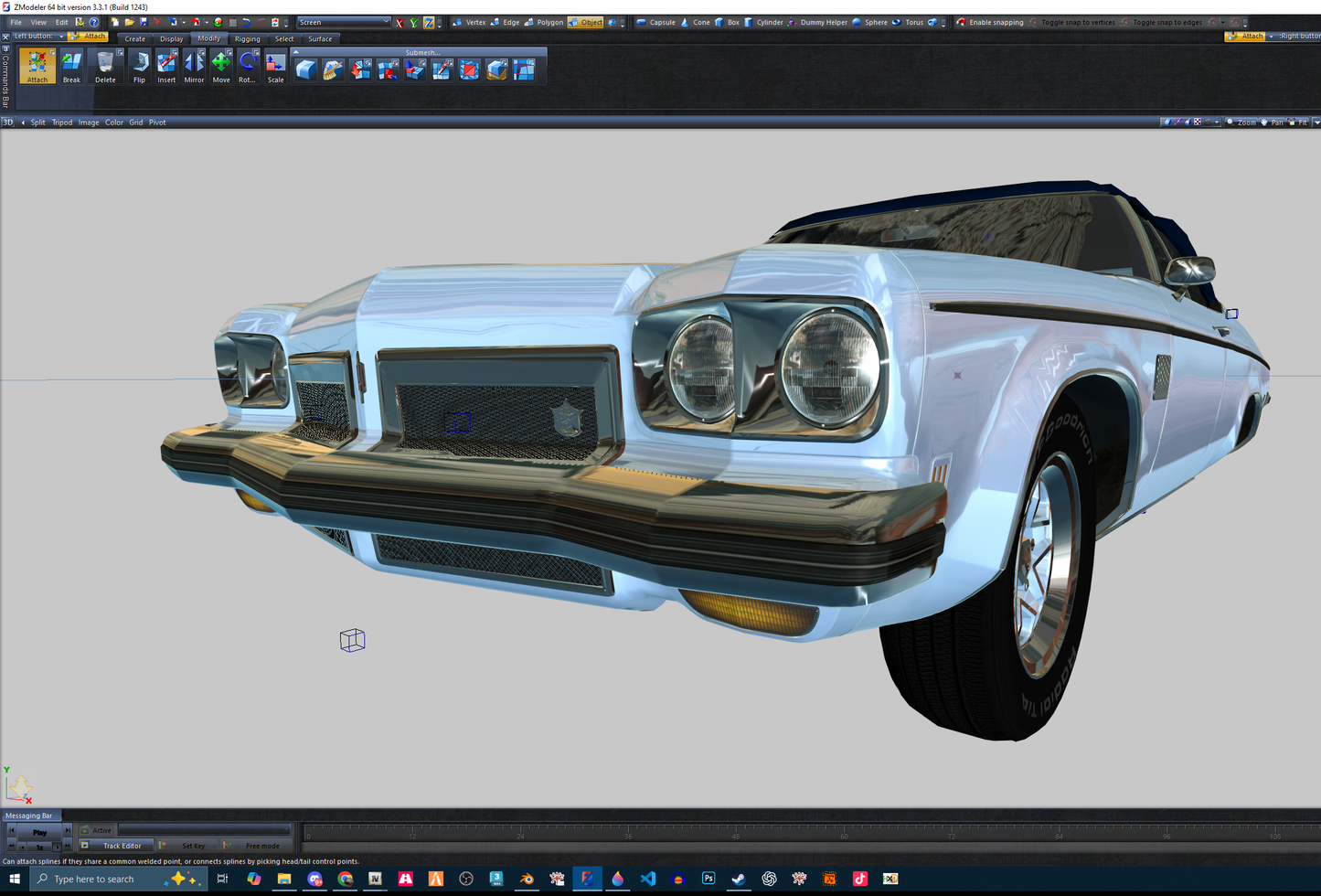Image resolution: width=1321 pixels, height=896 pixels.
Task: Switch to the Rigging tab
Action: (x=247, y=38)
